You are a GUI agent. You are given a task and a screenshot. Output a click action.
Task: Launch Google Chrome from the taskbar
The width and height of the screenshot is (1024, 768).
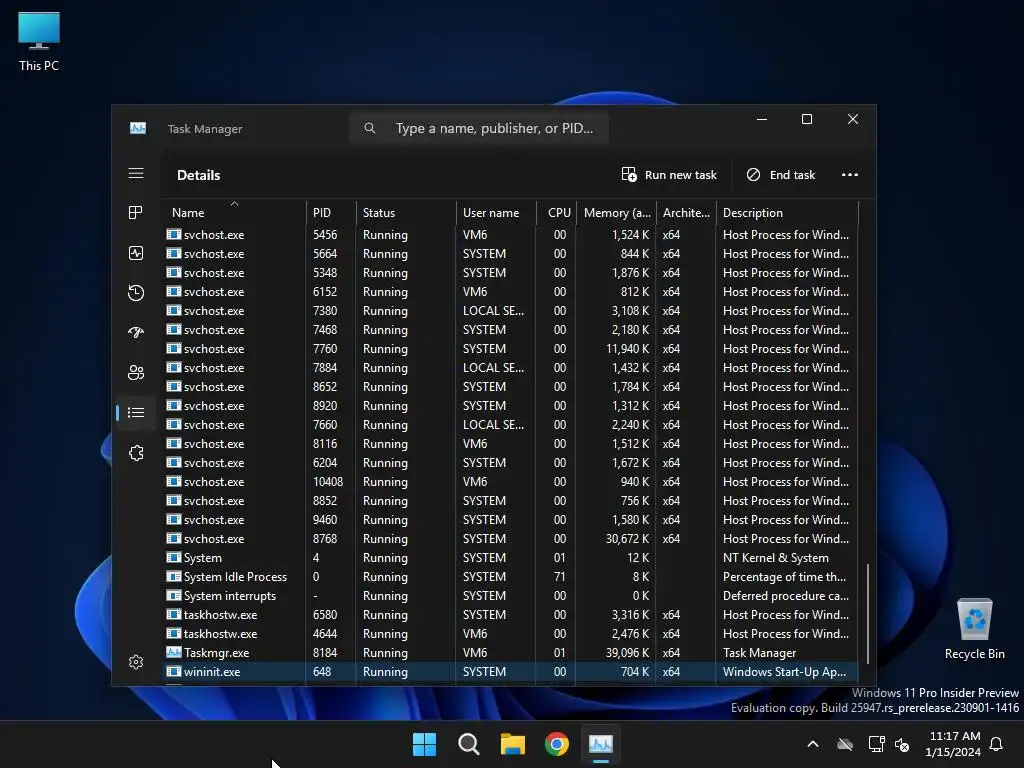pos(557,744)
